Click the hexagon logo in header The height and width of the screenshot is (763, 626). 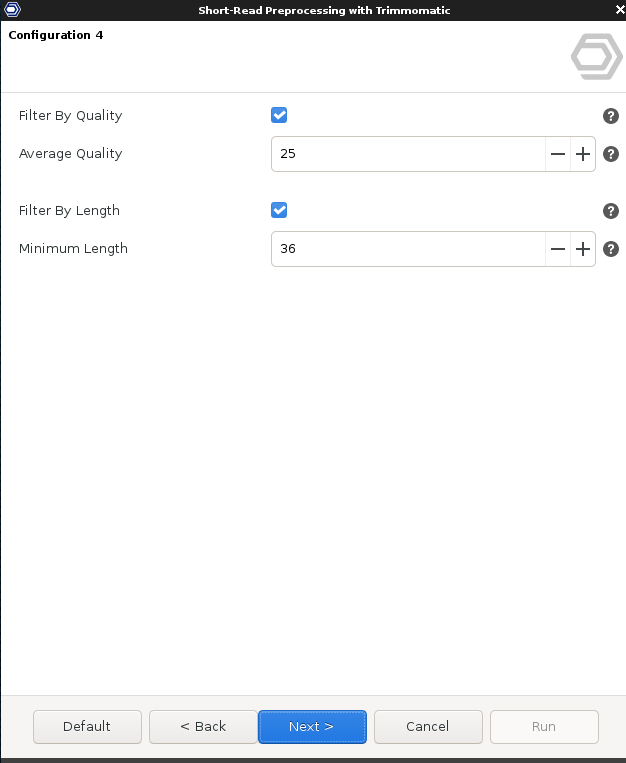(596, 57)
